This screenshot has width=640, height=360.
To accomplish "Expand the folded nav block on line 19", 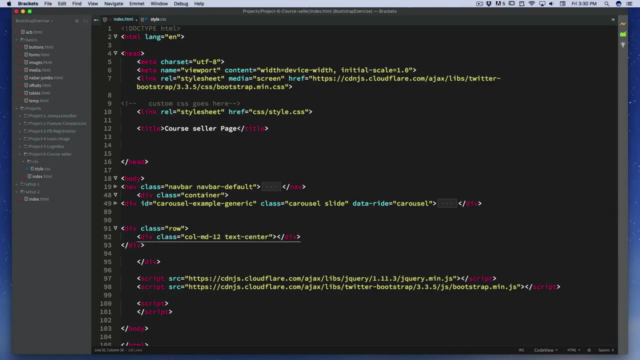I will click(116, 187).
